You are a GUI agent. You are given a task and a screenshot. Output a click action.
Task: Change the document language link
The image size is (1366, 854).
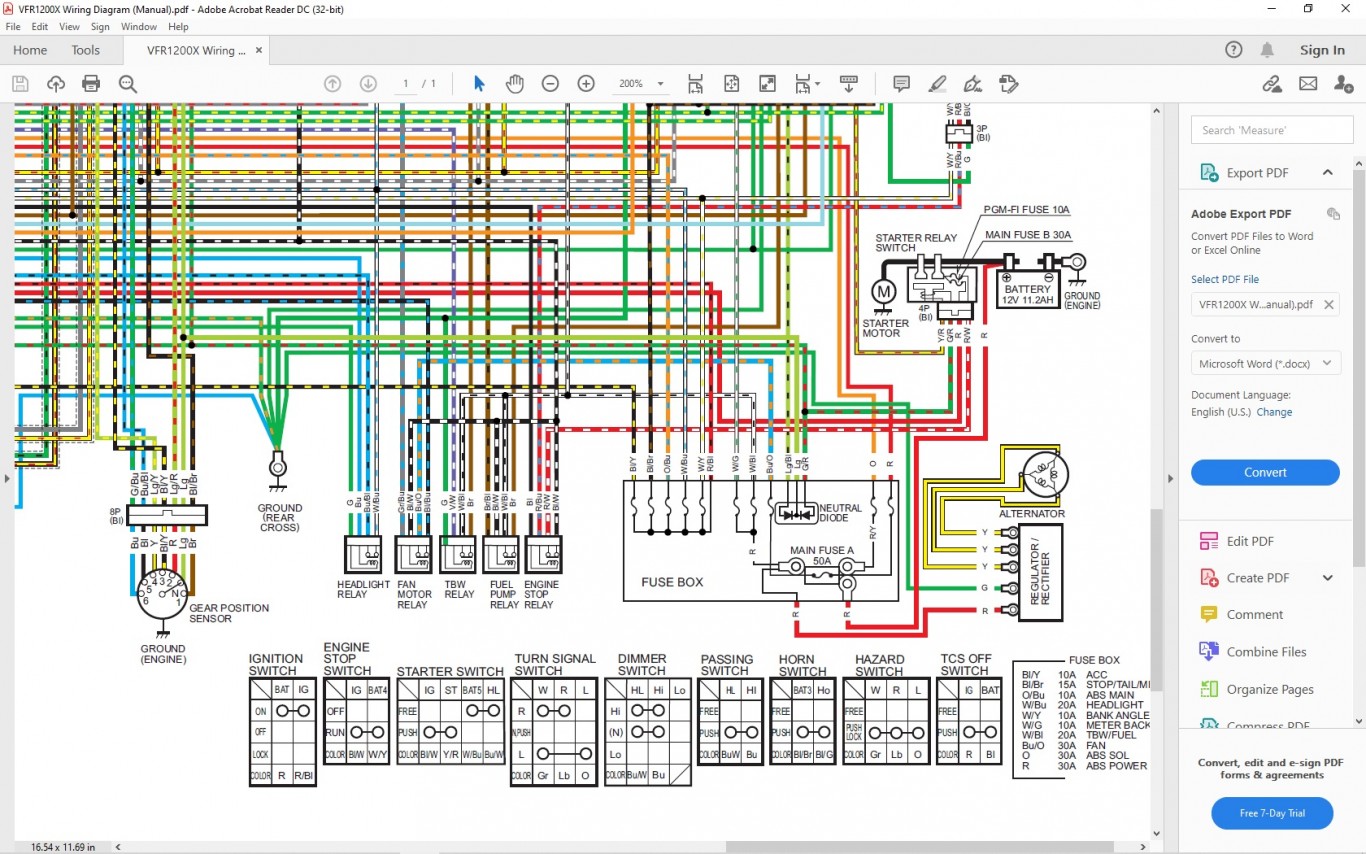pyautogui.click(x=1274, y=412)
